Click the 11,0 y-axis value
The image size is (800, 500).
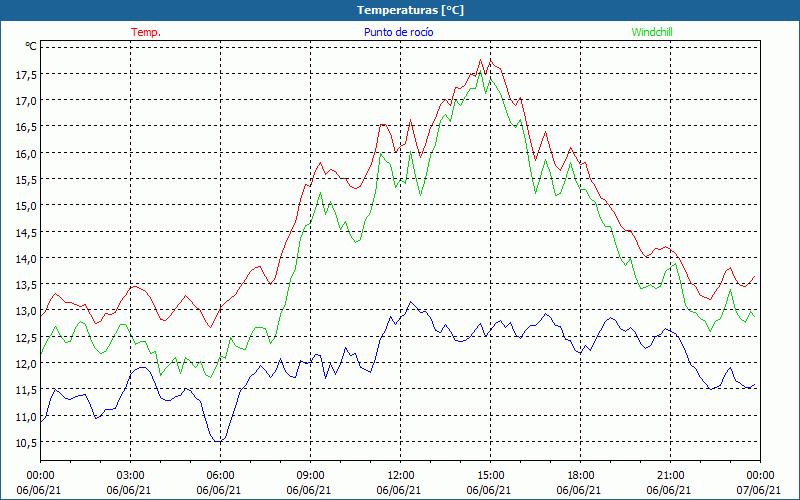pos(27,416)
